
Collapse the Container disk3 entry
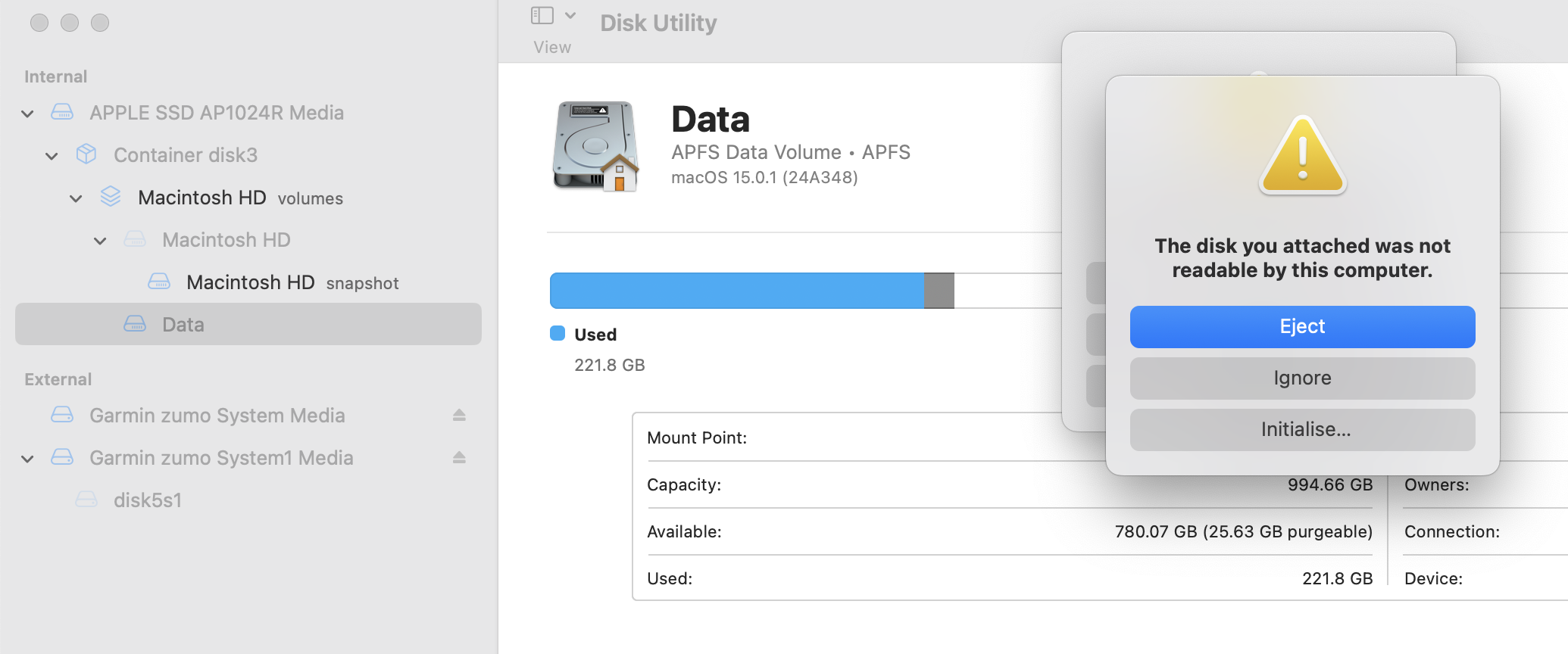[x=52, y=156]
